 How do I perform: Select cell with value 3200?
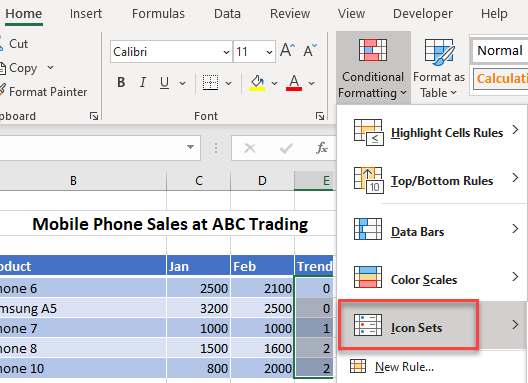(199, 308)
